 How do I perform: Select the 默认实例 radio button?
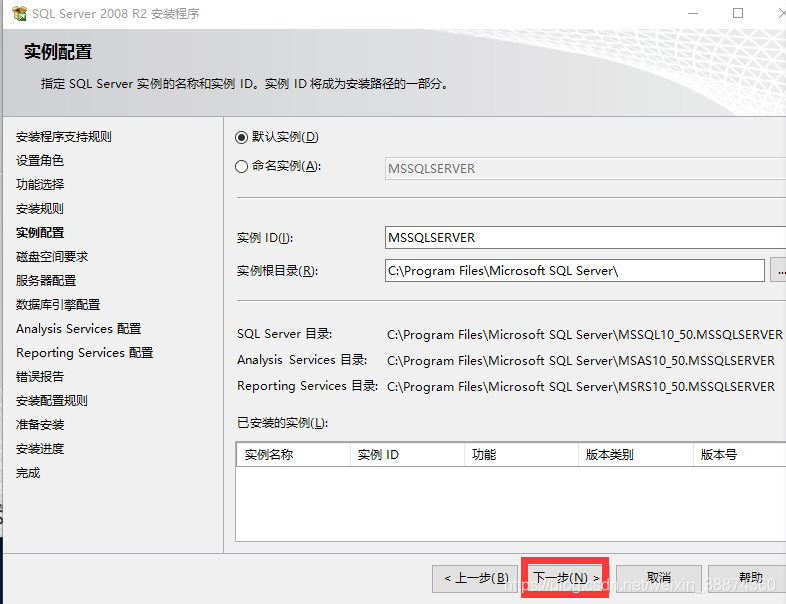pyautogui.click(x=241, y=137)
